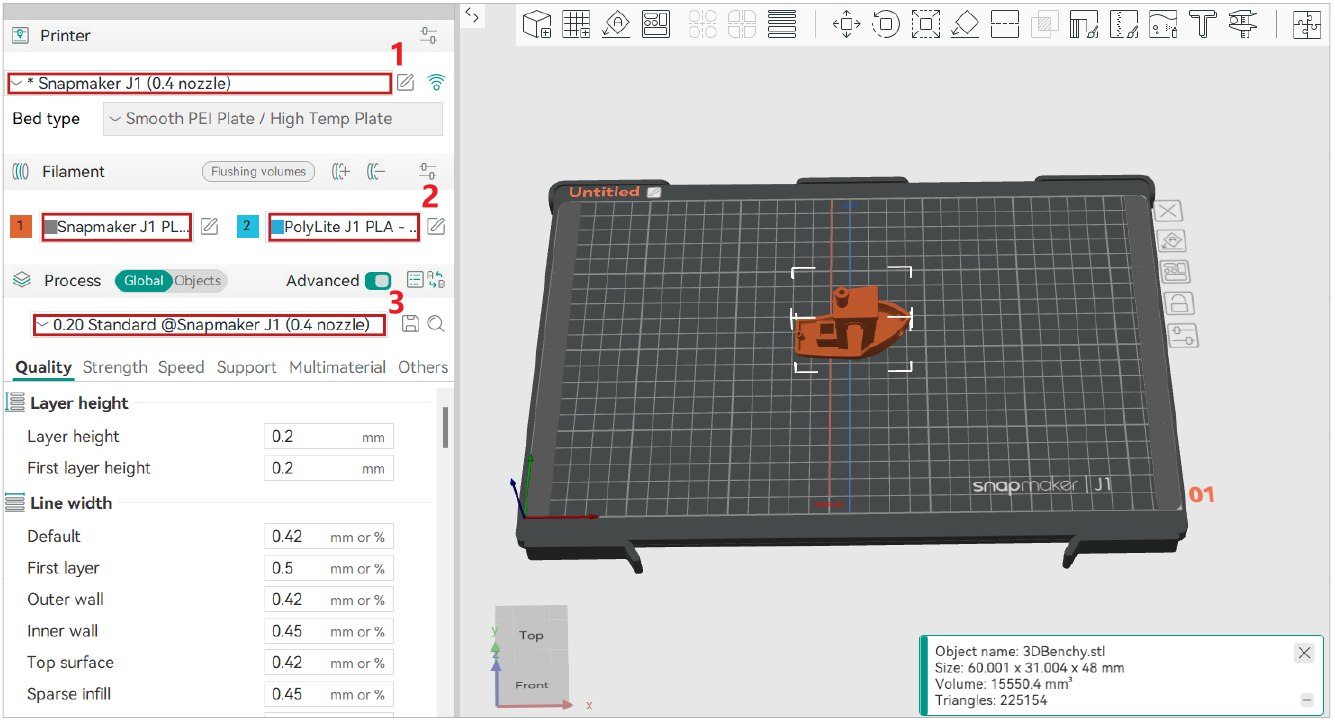Add a filament with the plus icon
Image resolution: width=1335 pixels, height=724 pixels.
[x=341, y=172]
